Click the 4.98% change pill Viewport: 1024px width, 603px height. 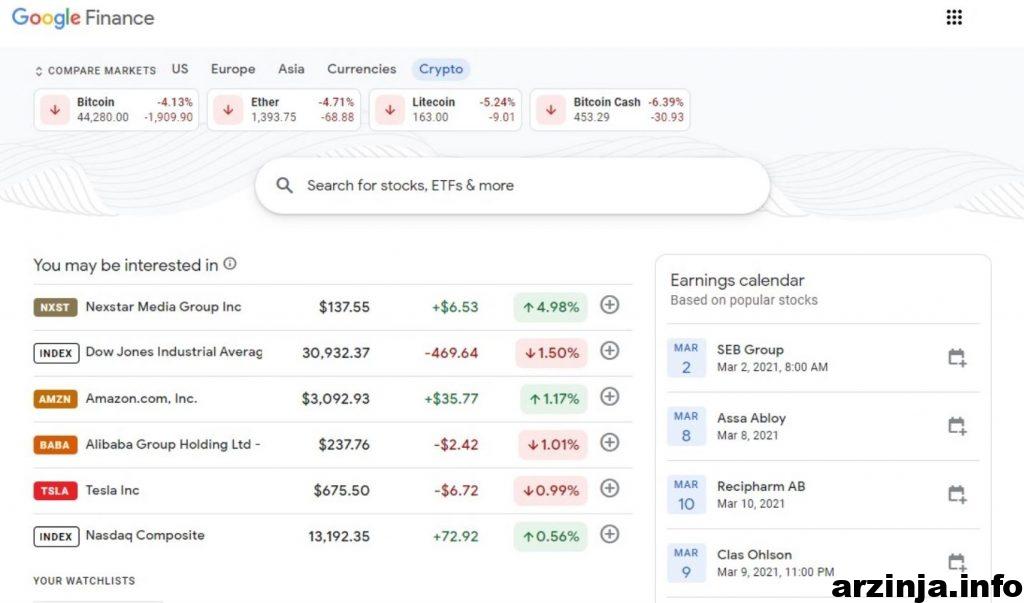[x=551, y=307]
